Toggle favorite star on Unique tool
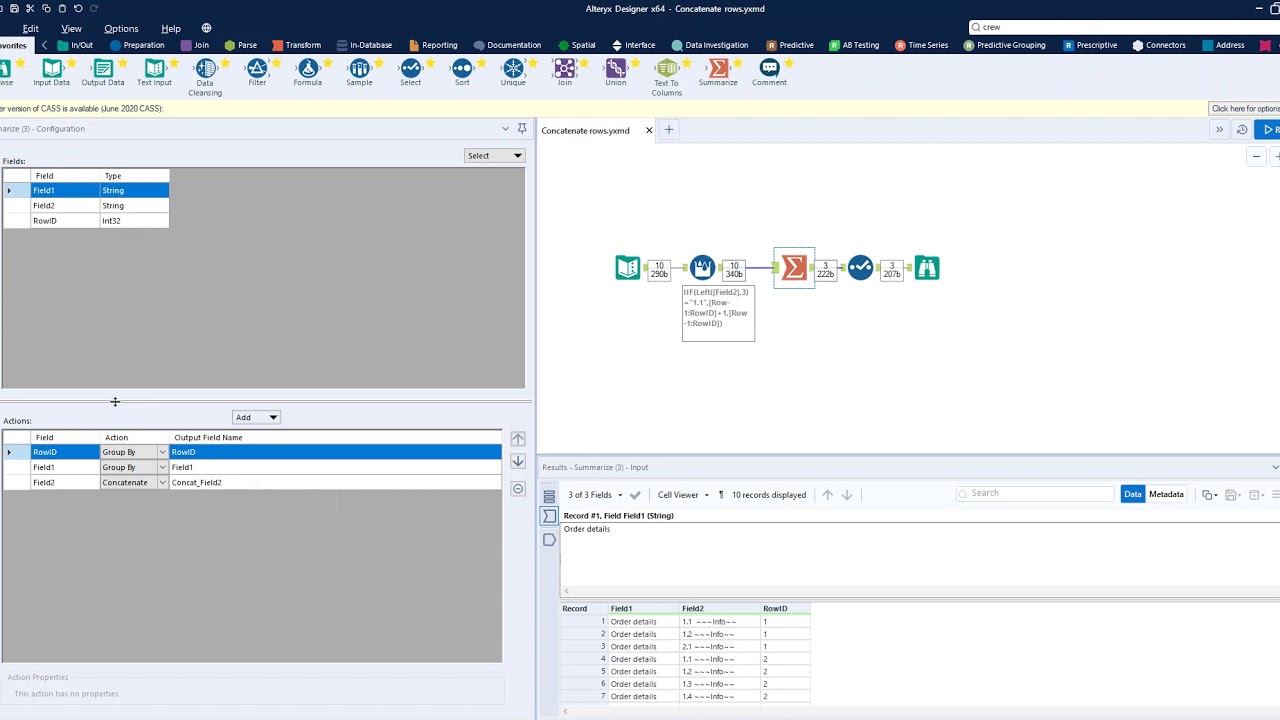1280x720 pixels. tap(533, 64)
